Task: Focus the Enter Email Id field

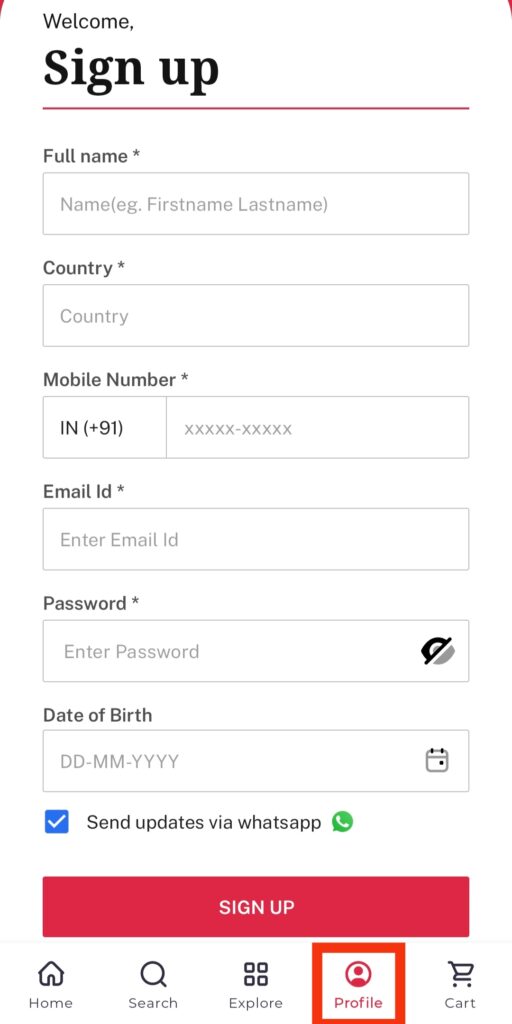Action: tap(256, 539)
